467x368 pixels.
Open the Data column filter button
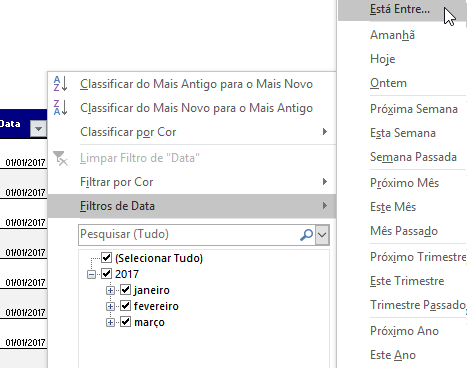[38, 128]
